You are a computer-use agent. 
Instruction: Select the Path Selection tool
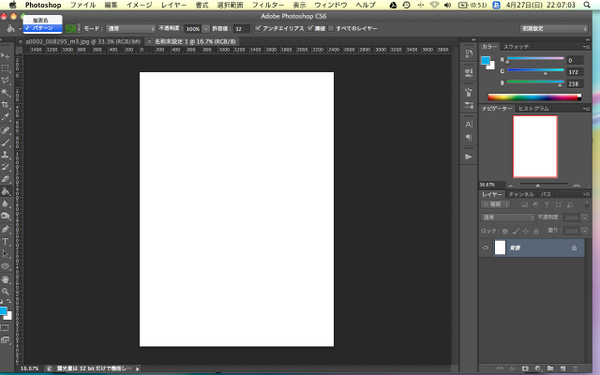coord(5,254)
